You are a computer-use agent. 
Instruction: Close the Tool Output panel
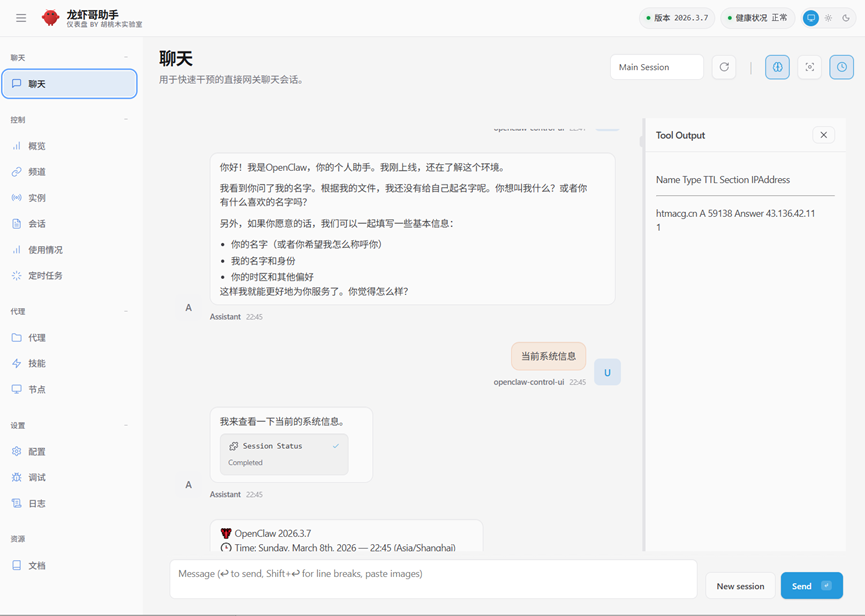click(x=823, y=135)
